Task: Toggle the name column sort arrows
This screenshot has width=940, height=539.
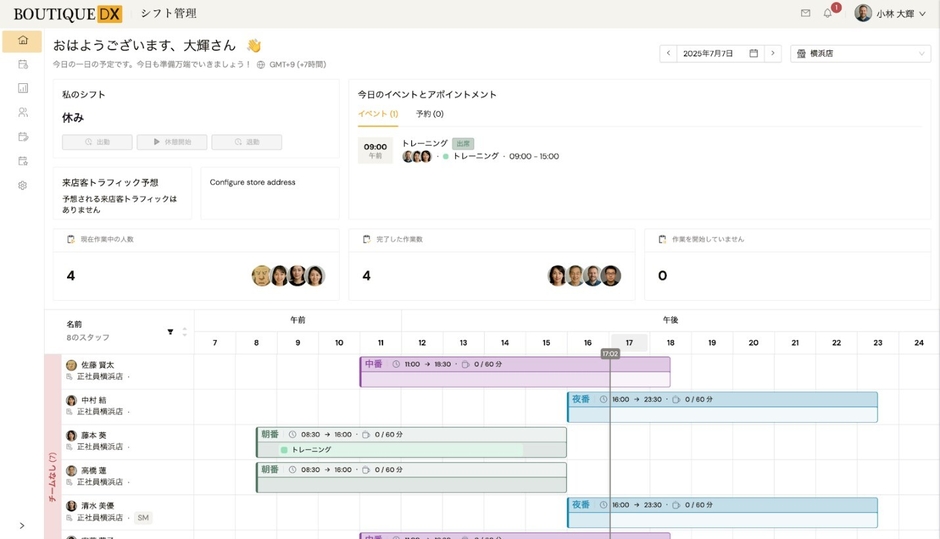Action: click(x=184, y=331)
